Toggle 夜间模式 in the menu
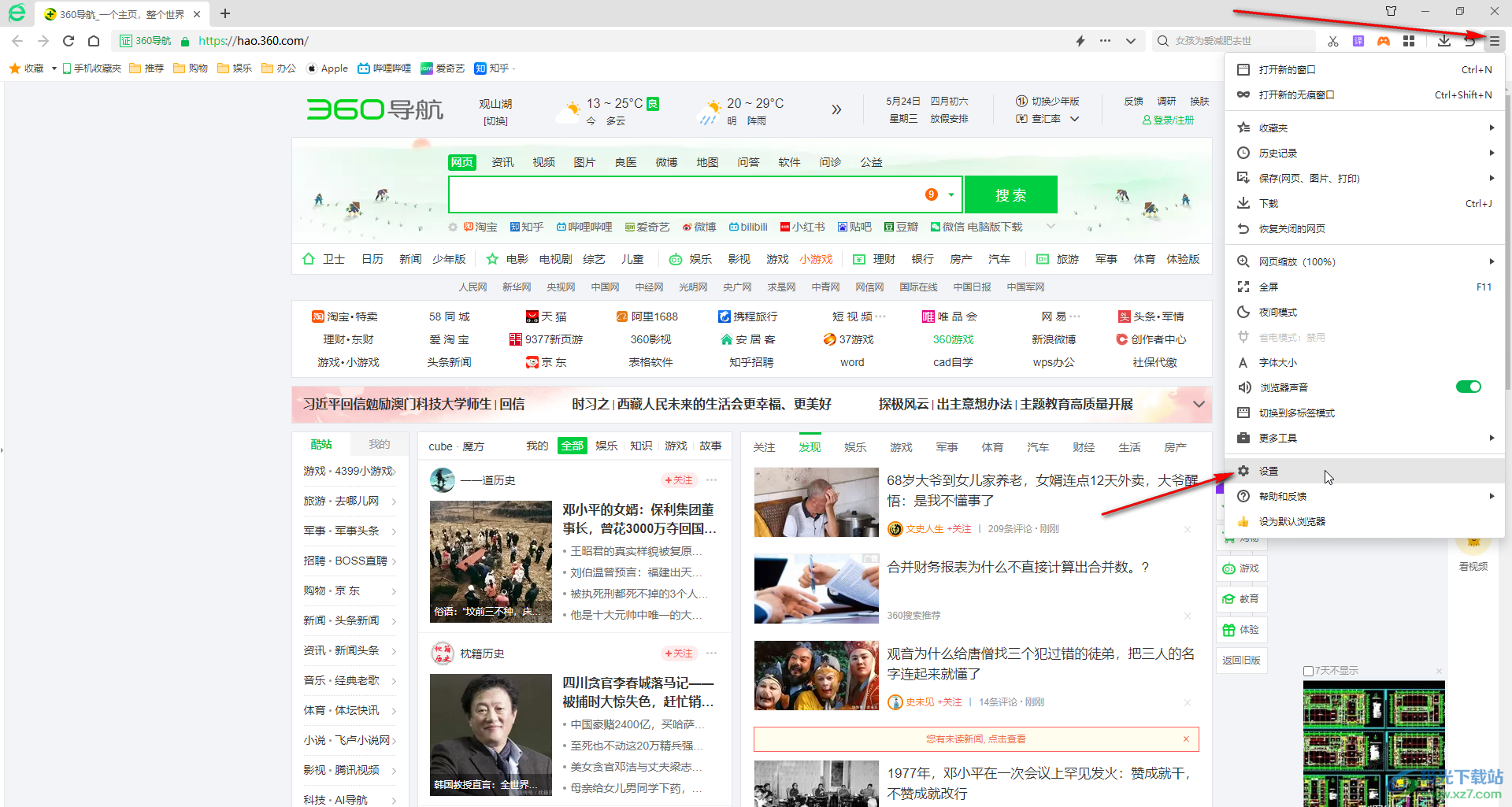This screenshot has width=1512, height=807. [1365, 312]
